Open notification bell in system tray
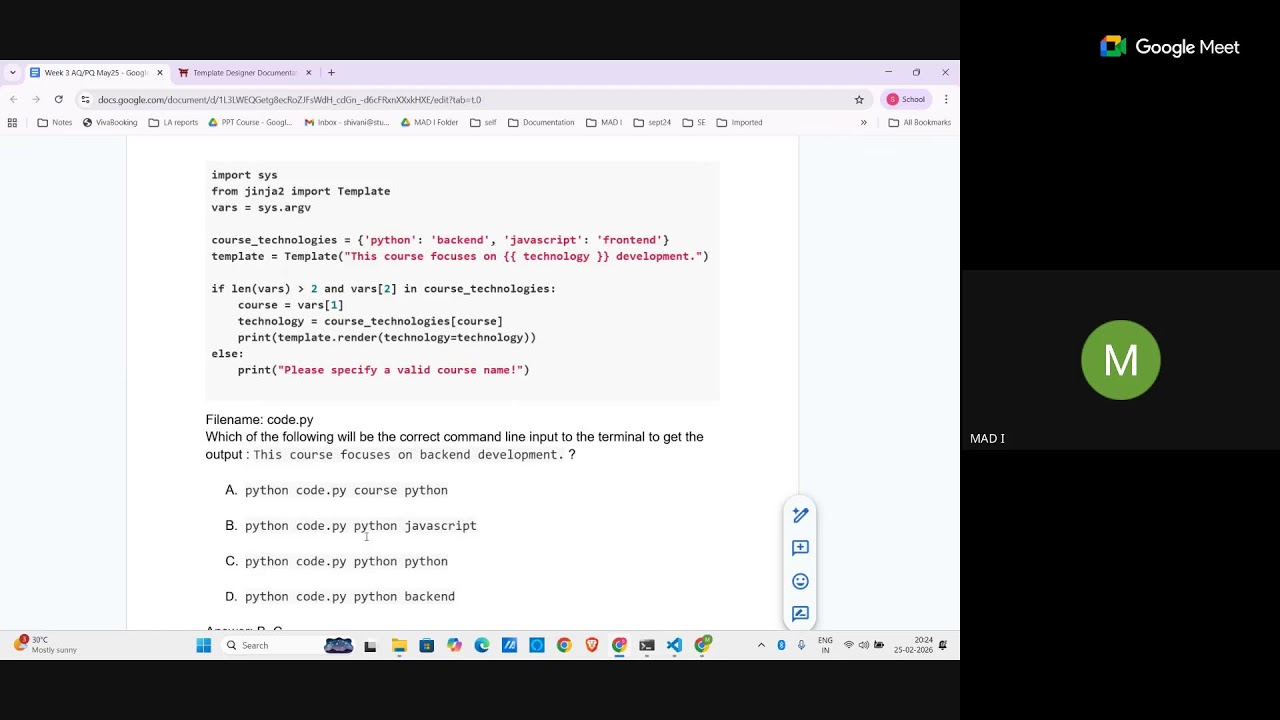The image size is (1280, 720). 942,645
